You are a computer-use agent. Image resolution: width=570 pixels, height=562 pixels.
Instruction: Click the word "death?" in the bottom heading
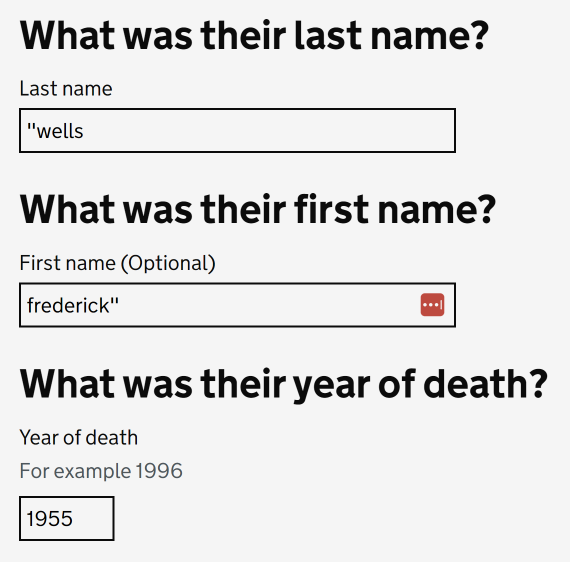(486, 384)
